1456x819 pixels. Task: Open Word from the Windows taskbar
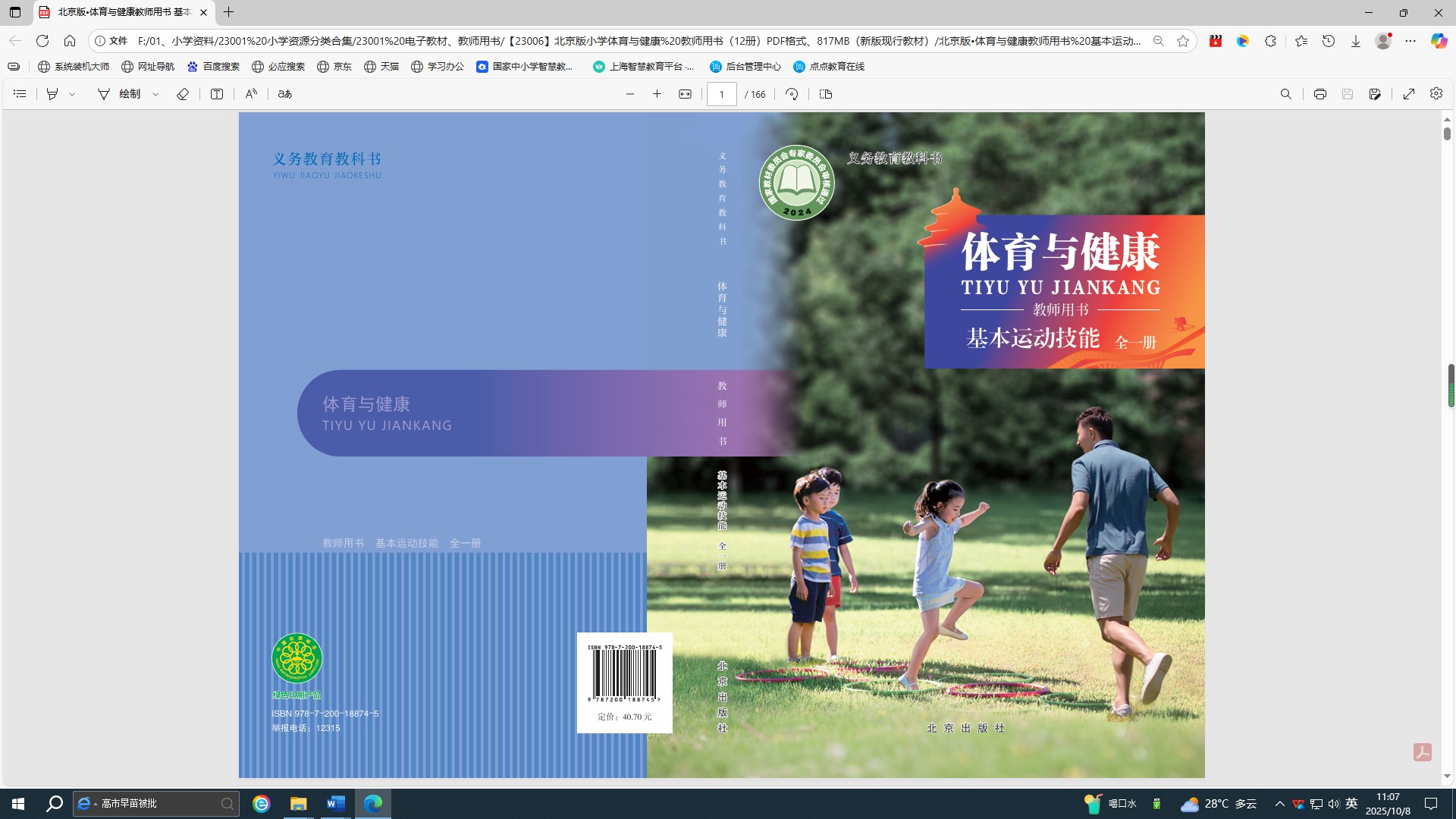click(335, 804)
